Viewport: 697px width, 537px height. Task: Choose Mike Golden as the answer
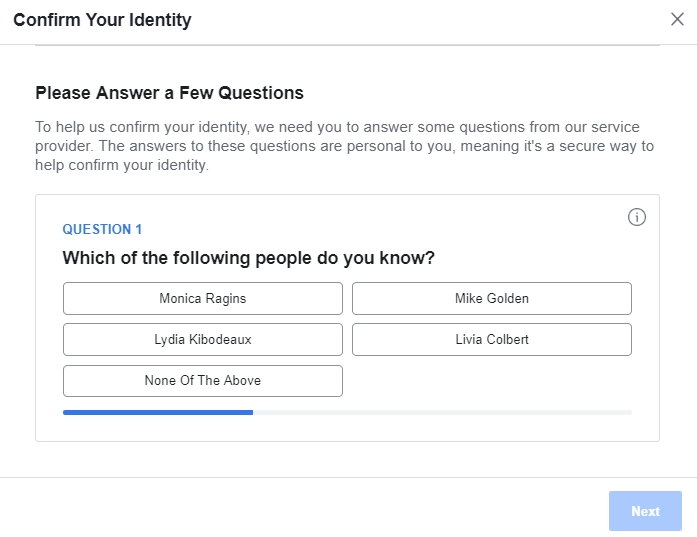tap(491, 298)
